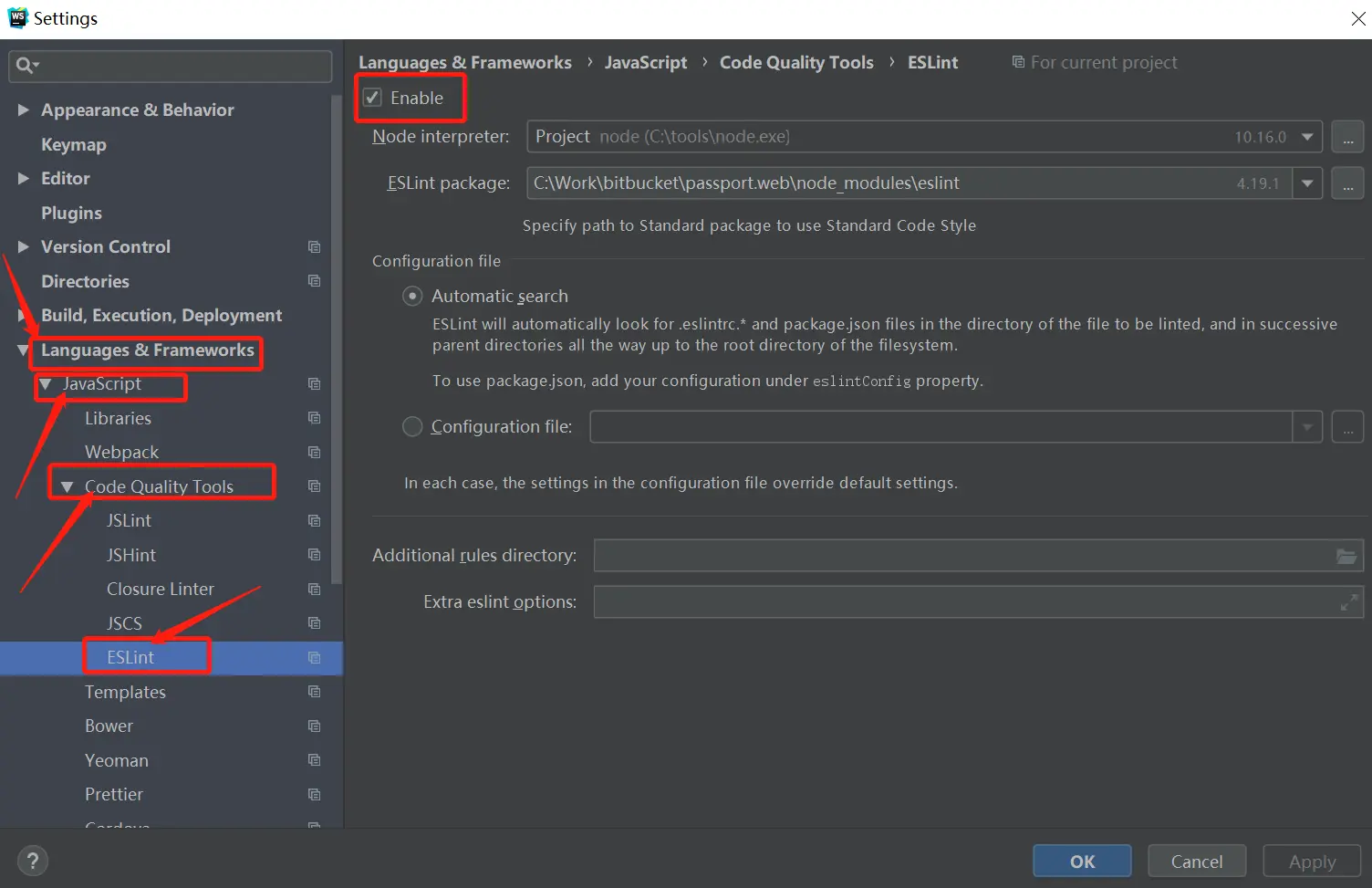Click project-level icon beside Webpack
The width and height of the screenshot is (1372, 888).
314,452
